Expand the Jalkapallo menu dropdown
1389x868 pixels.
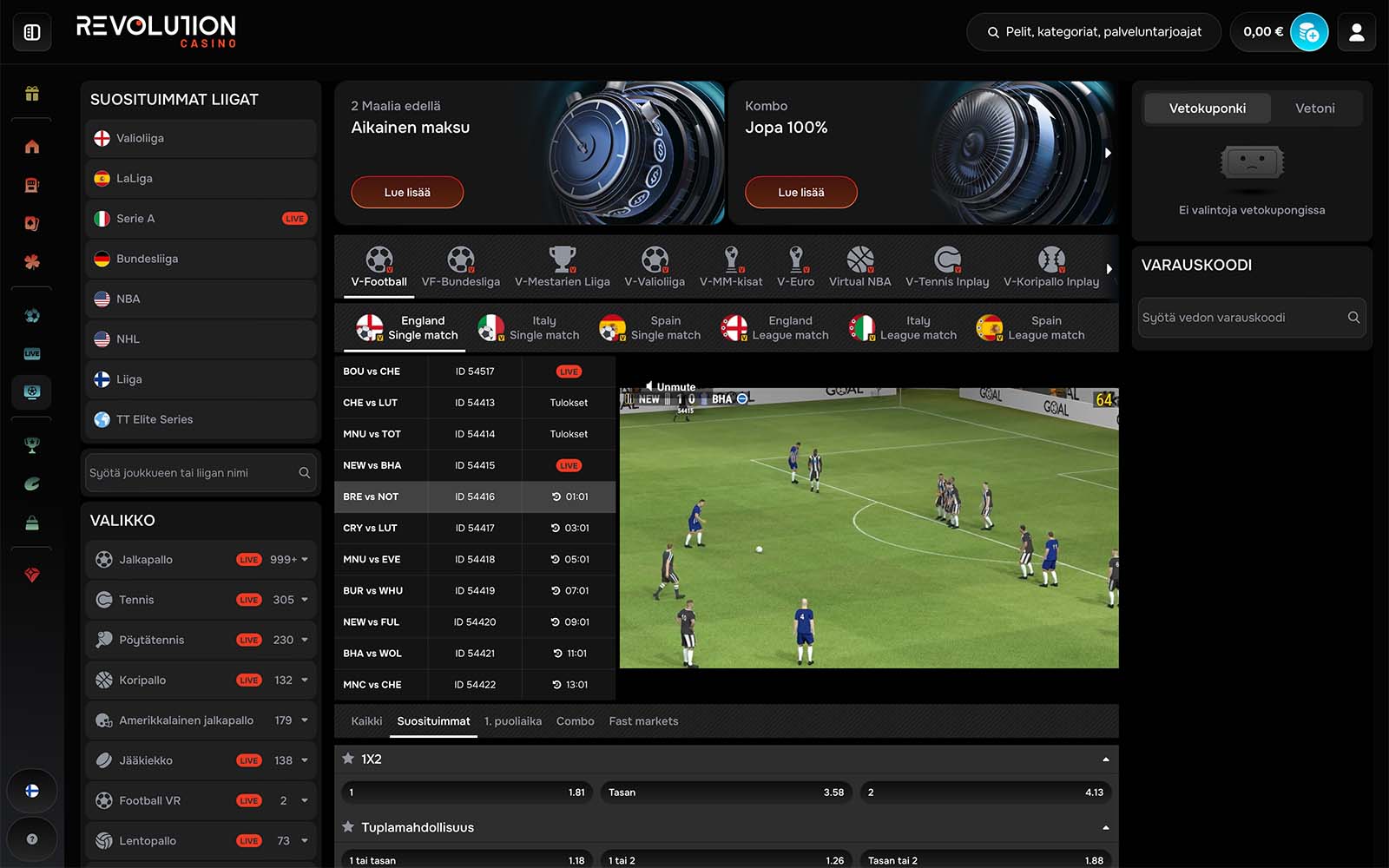pos(305,560)
